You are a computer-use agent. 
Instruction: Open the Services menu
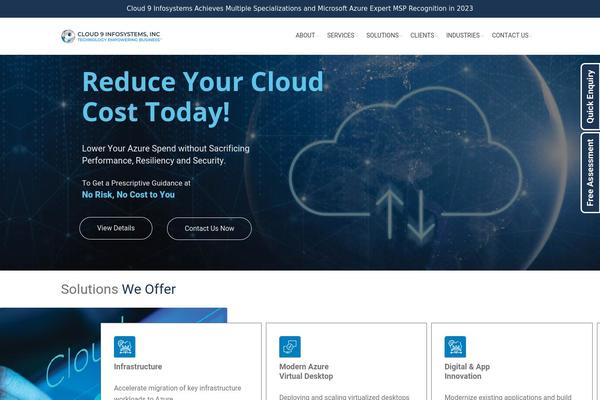341,35
